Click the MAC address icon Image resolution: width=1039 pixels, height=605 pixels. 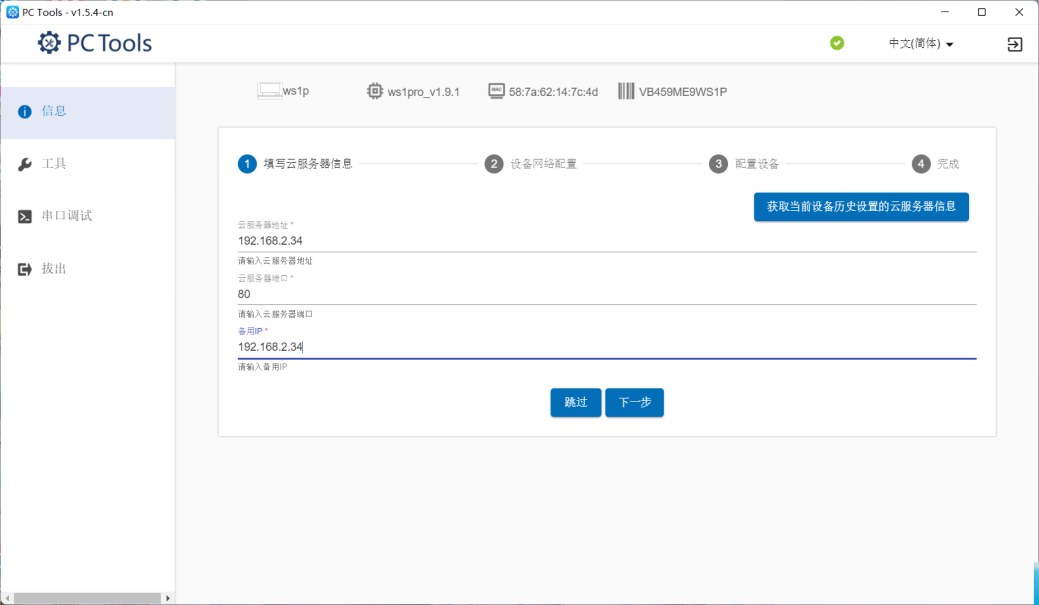click(496, 91)
